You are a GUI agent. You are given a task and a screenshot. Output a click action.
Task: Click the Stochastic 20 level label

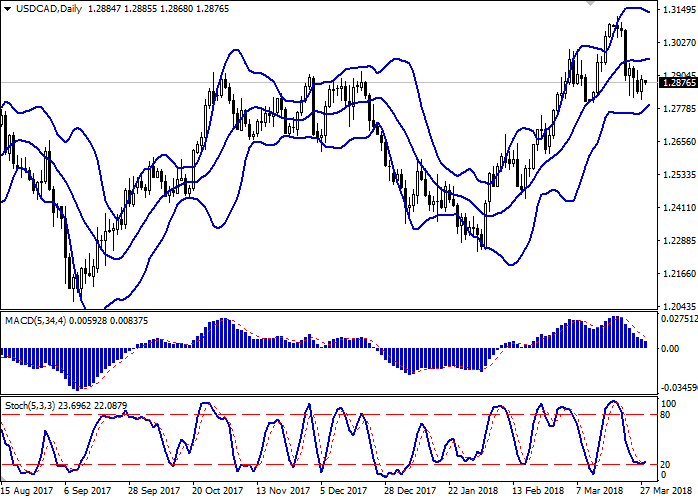pyautogui.click(x=665, y=465)
